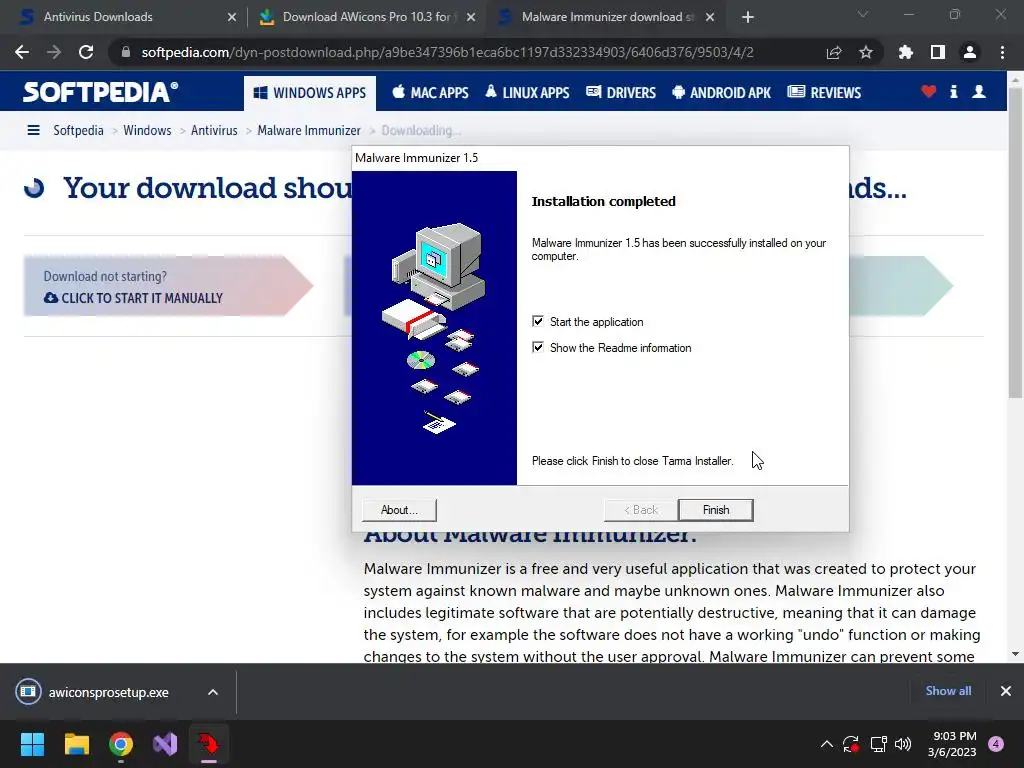Click the red heart icon in Softpedia header
Screen dimensions: 1024x768
tap(929, 92)
